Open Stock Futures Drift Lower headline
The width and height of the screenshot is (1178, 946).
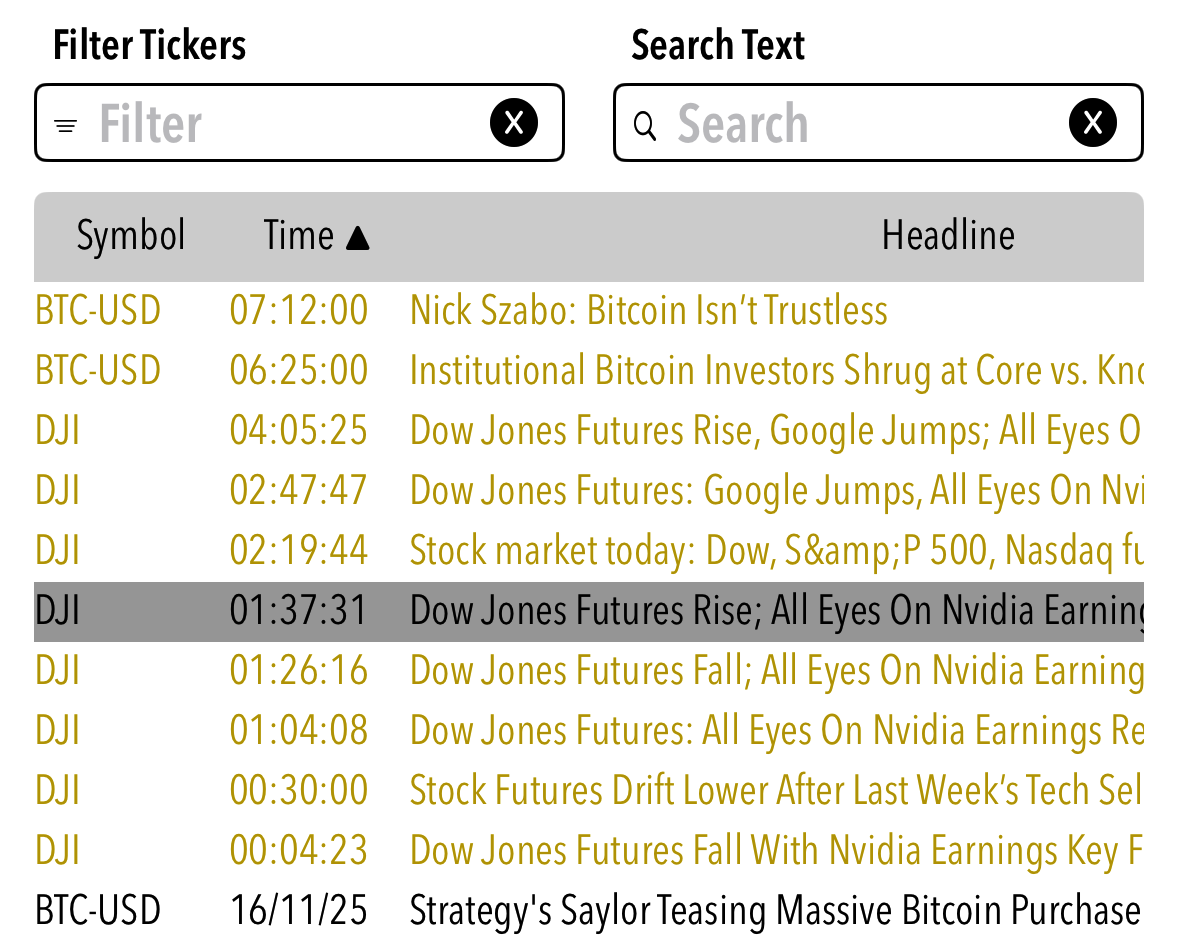tap(775, 791)
